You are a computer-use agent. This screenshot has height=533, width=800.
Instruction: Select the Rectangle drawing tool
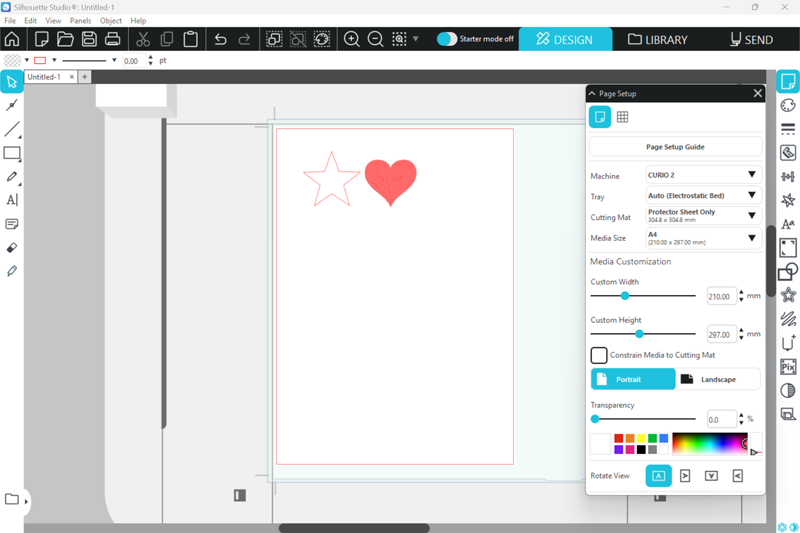pyautogui.click(x=12, y=154)
